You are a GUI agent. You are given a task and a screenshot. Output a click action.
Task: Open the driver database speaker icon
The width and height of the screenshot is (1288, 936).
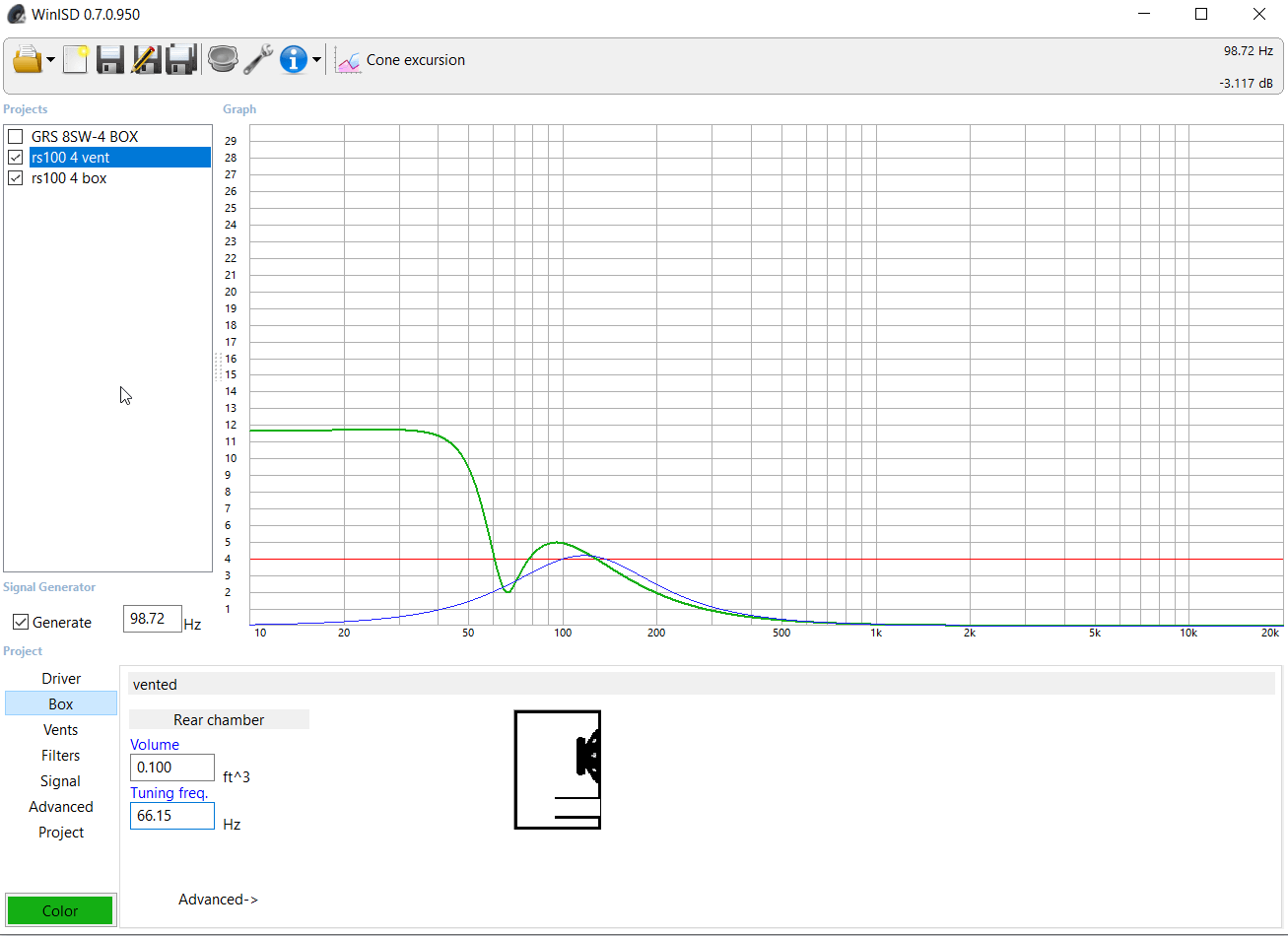tap(223, 60)
